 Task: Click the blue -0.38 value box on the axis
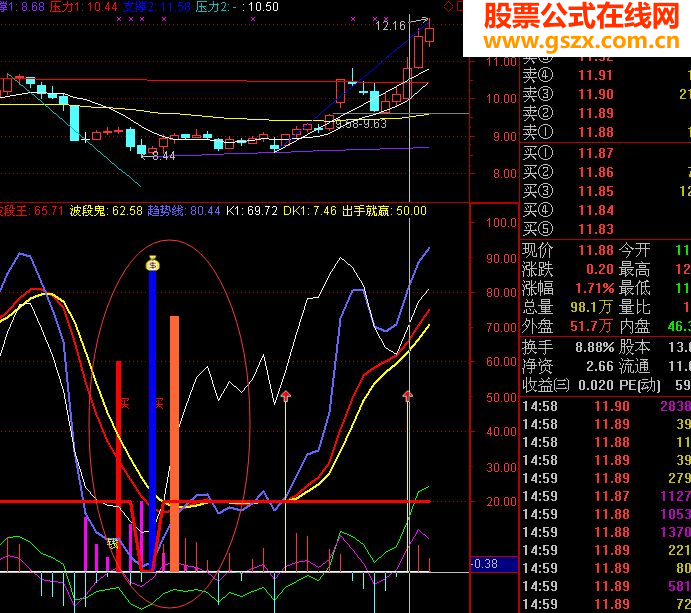click(494, 564)
